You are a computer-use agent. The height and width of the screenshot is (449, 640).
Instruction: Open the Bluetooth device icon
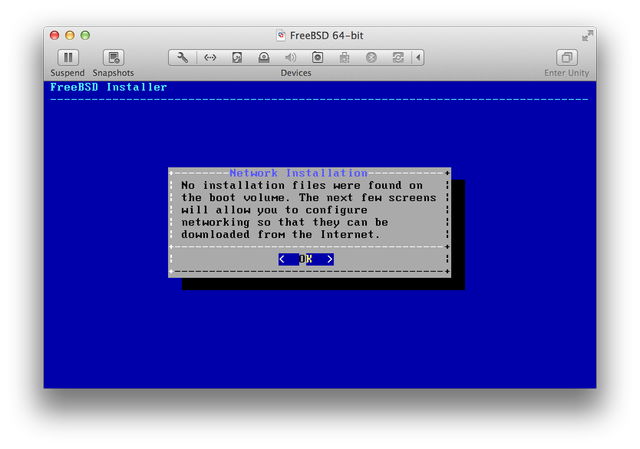[x=371, y=58]
